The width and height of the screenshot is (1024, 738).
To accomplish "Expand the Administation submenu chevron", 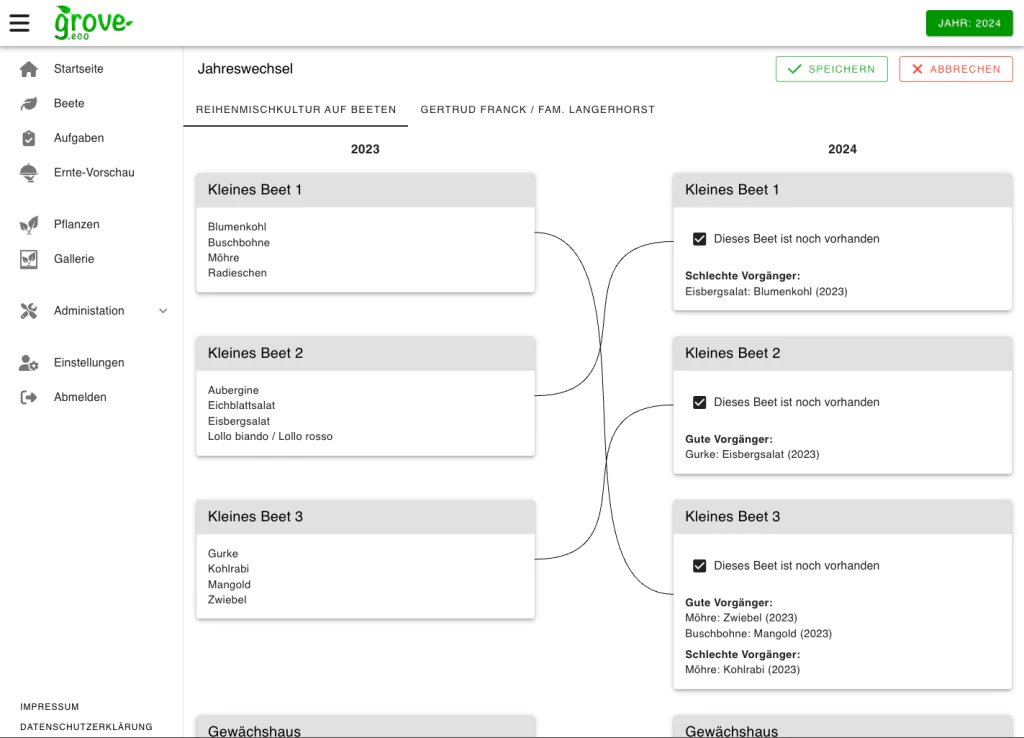I will point(163,311).
